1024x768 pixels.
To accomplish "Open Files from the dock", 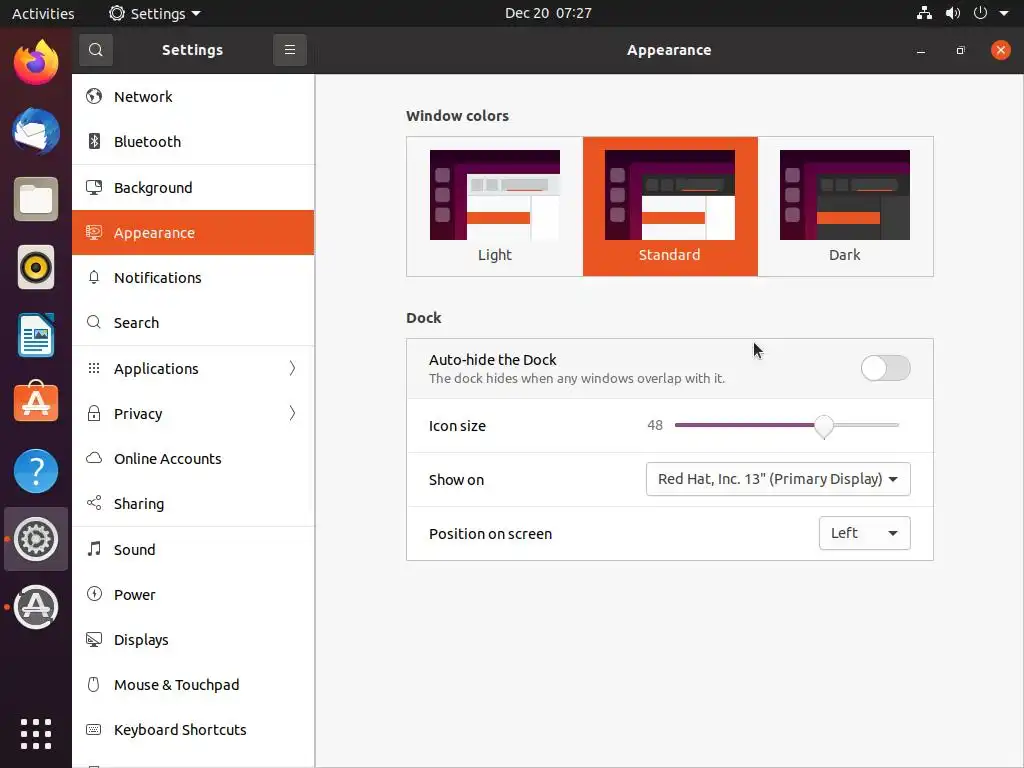I will (x=36, y=199).
